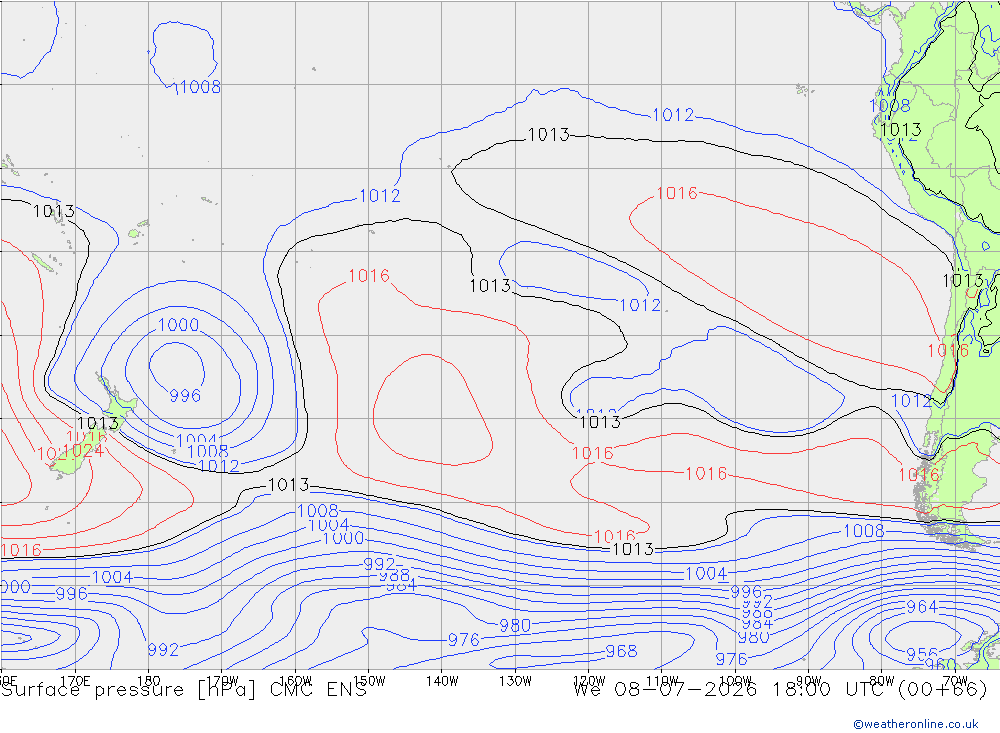
Task: Click the 964 isobar label
Action: coord(922,607)
